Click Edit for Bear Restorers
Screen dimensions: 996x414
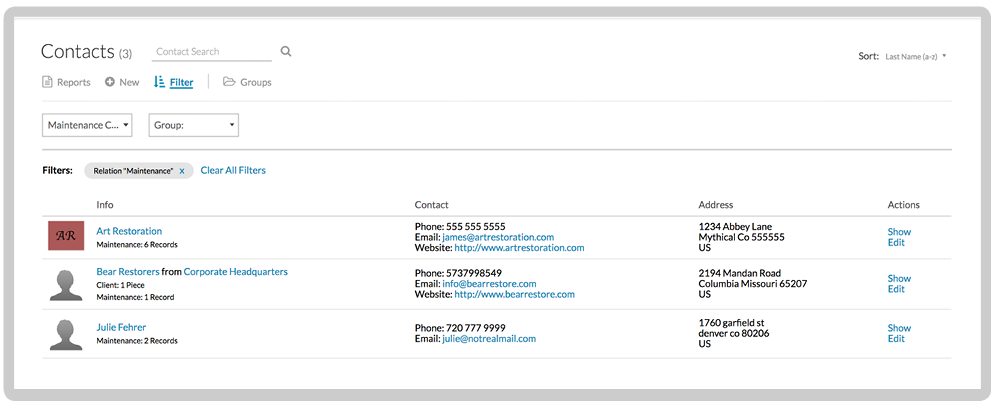(896, 289)
